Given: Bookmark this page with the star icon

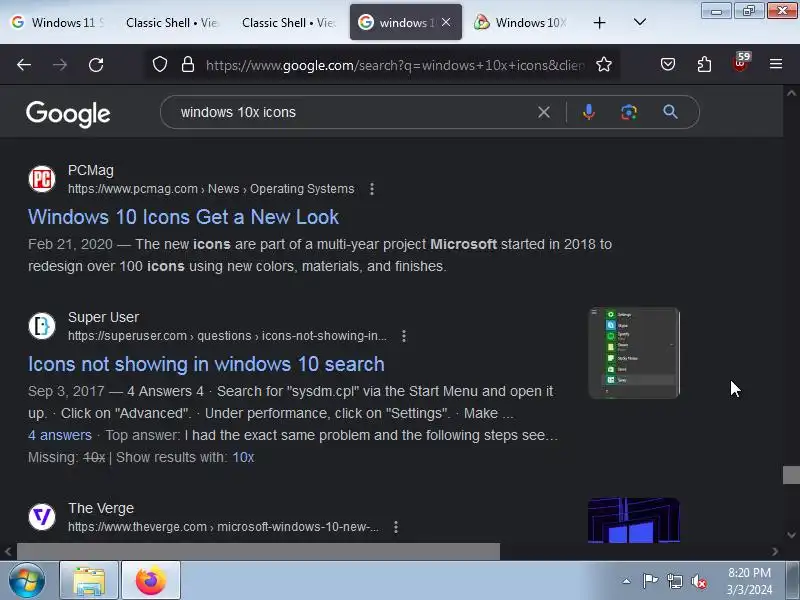Looking at the screenshot, I should tap(604, 64).
